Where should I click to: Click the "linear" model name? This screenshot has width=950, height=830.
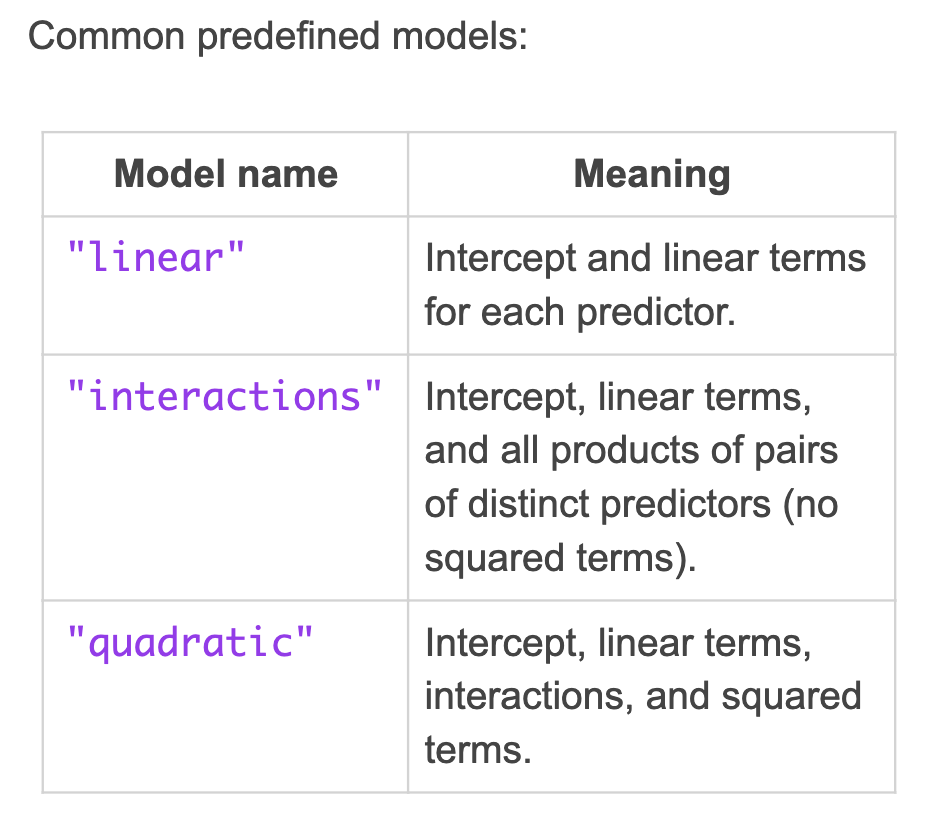(x=156, y=258)
